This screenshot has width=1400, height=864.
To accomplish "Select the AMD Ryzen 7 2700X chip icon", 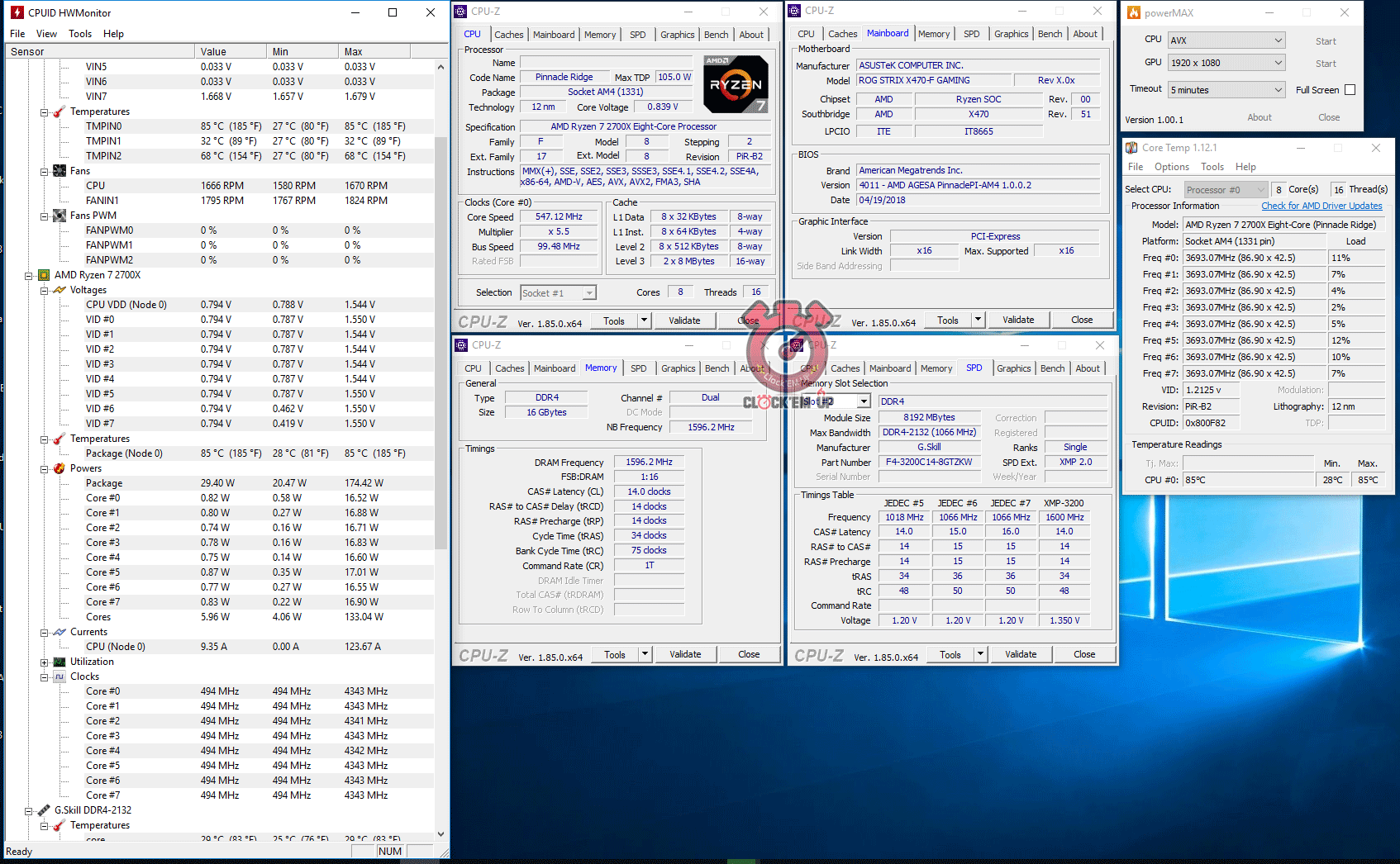I will [x=44, y=275].
